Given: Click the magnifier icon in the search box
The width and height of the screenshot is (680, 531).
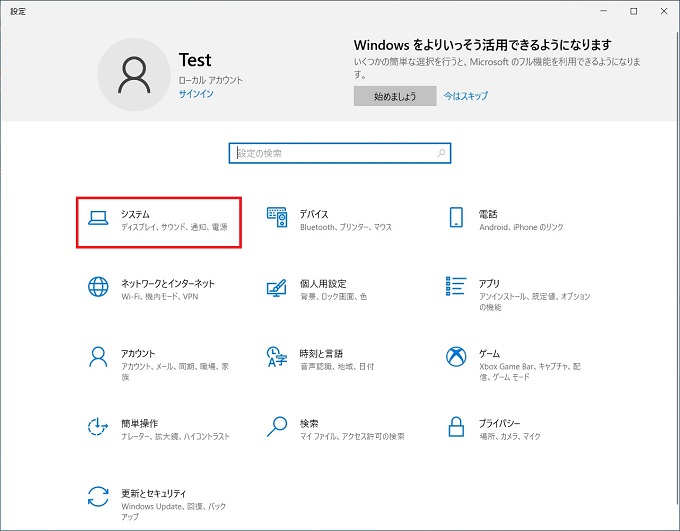Looking at the screenshot, I should coord(441,153).
